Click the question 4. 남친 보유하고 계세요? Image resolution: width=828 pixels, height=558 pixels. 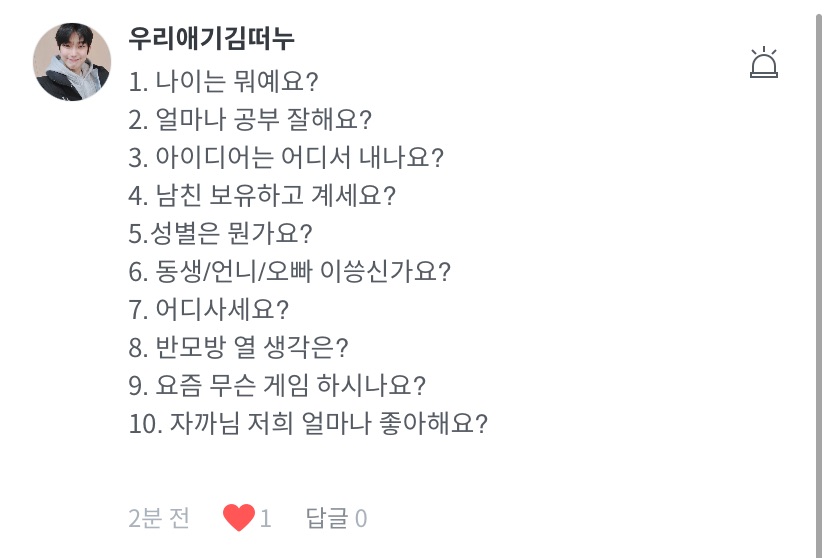[x=262, y=196]
